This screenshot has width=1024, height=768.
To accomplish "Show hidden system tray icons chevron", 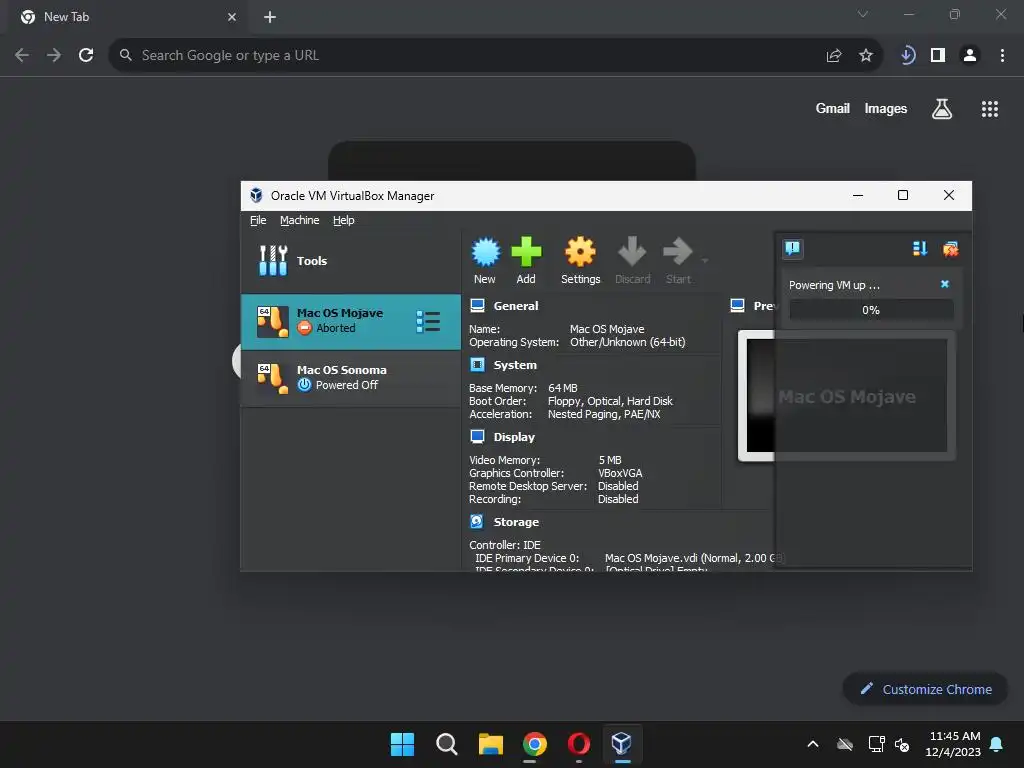I will 813,744.
